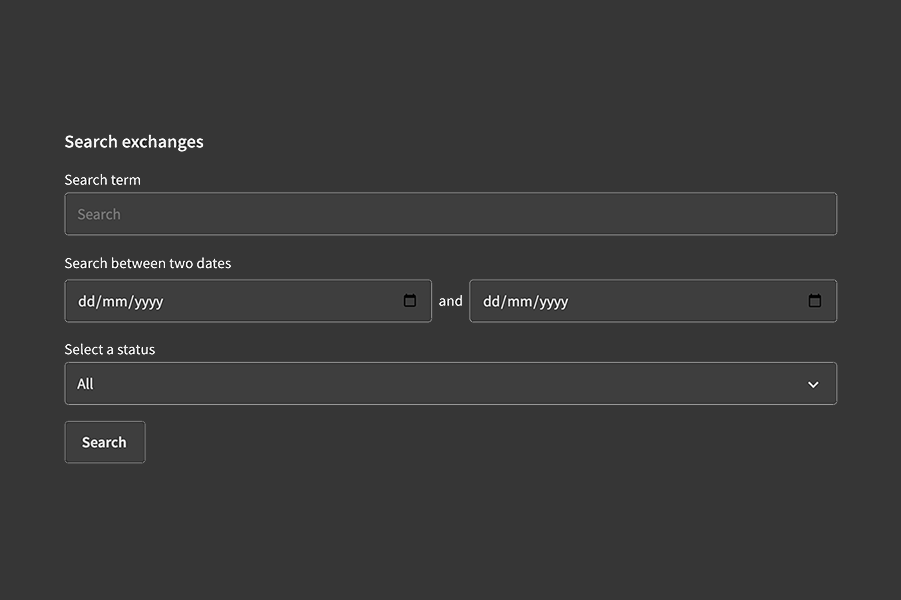Click the year segment of the end date
This screenshot has width=901, height=600.
(548, 300)
